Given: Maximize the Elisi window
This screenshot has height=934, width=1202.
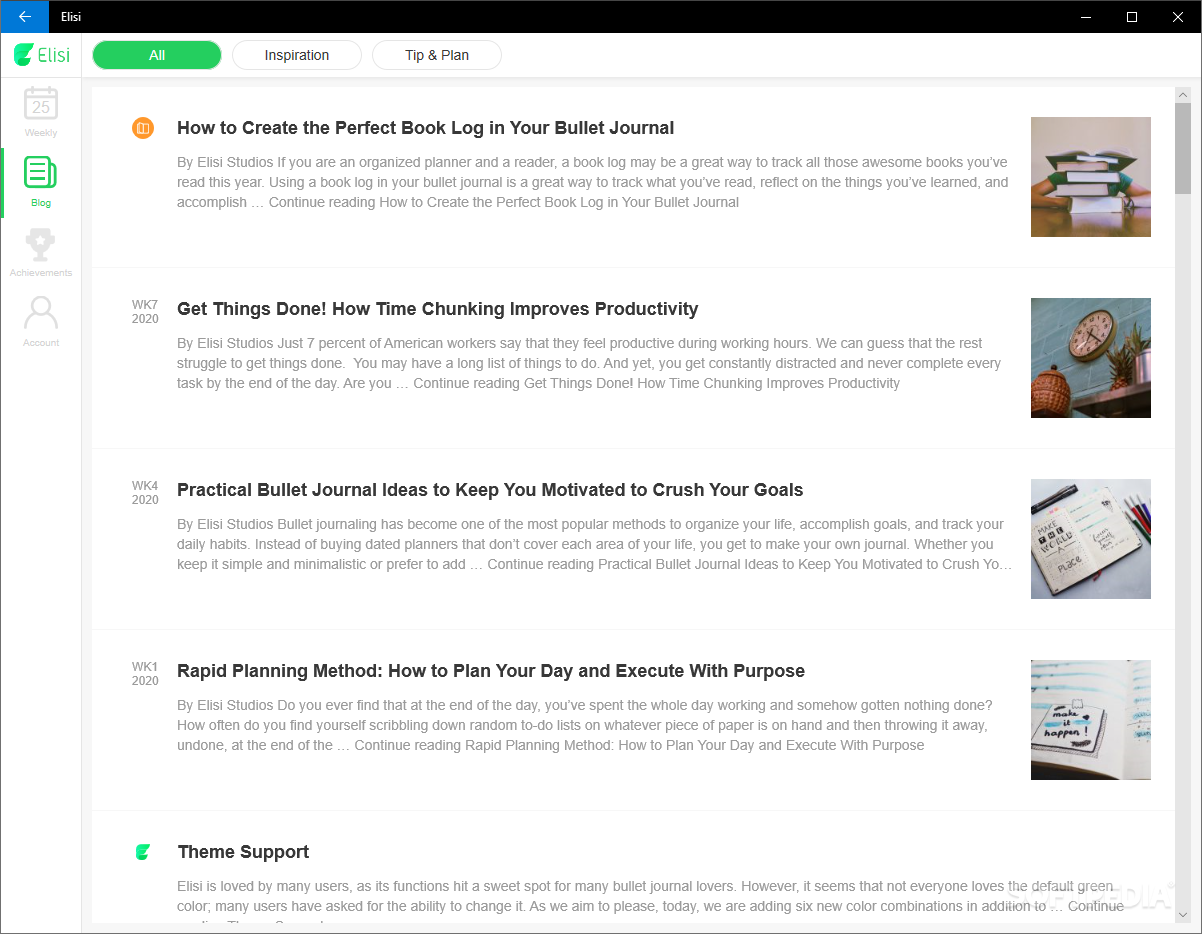Looking at the screenshot, I should (x=1132, y=17).
